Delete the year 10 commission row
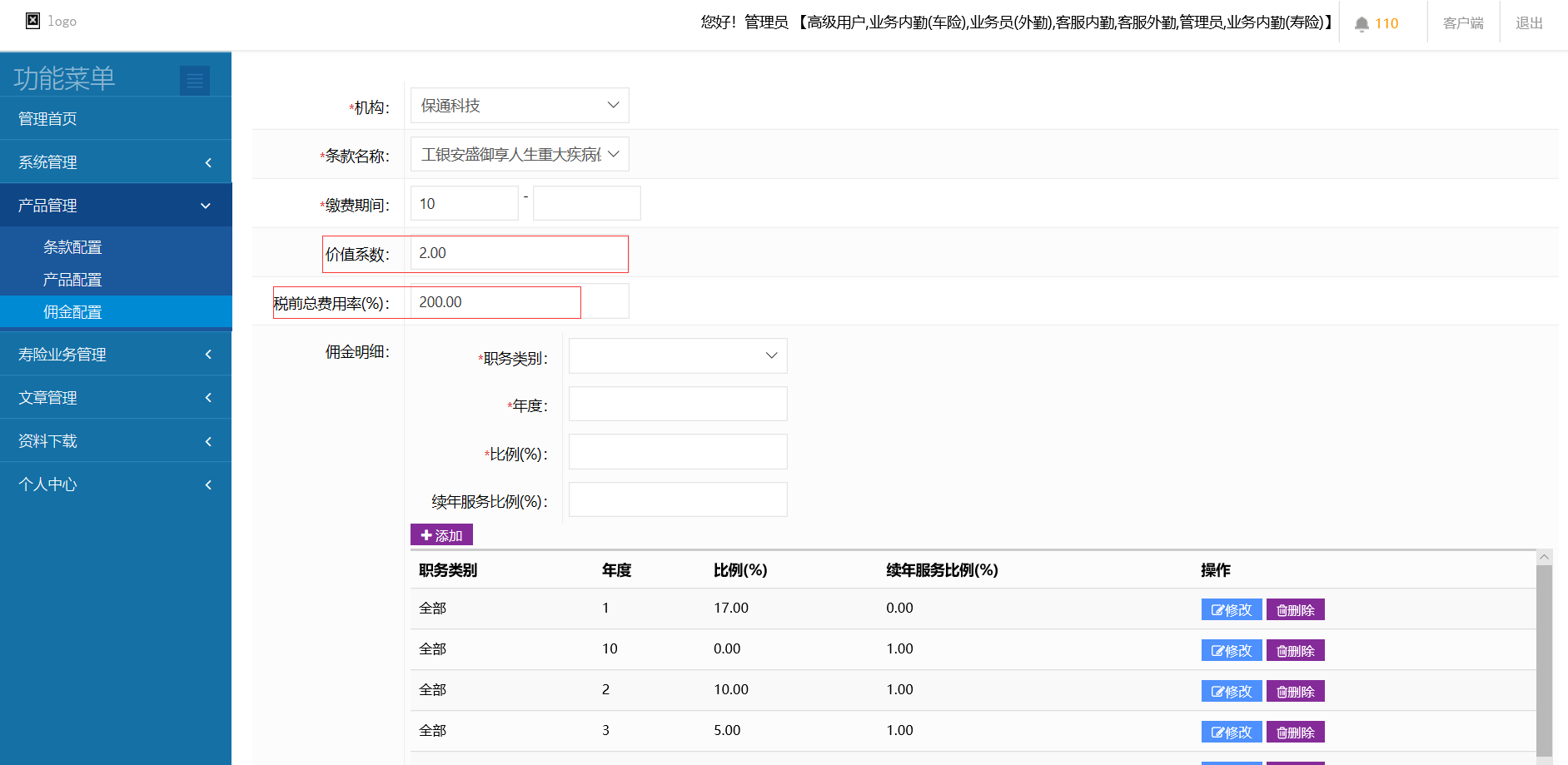 click(1295, 650)
